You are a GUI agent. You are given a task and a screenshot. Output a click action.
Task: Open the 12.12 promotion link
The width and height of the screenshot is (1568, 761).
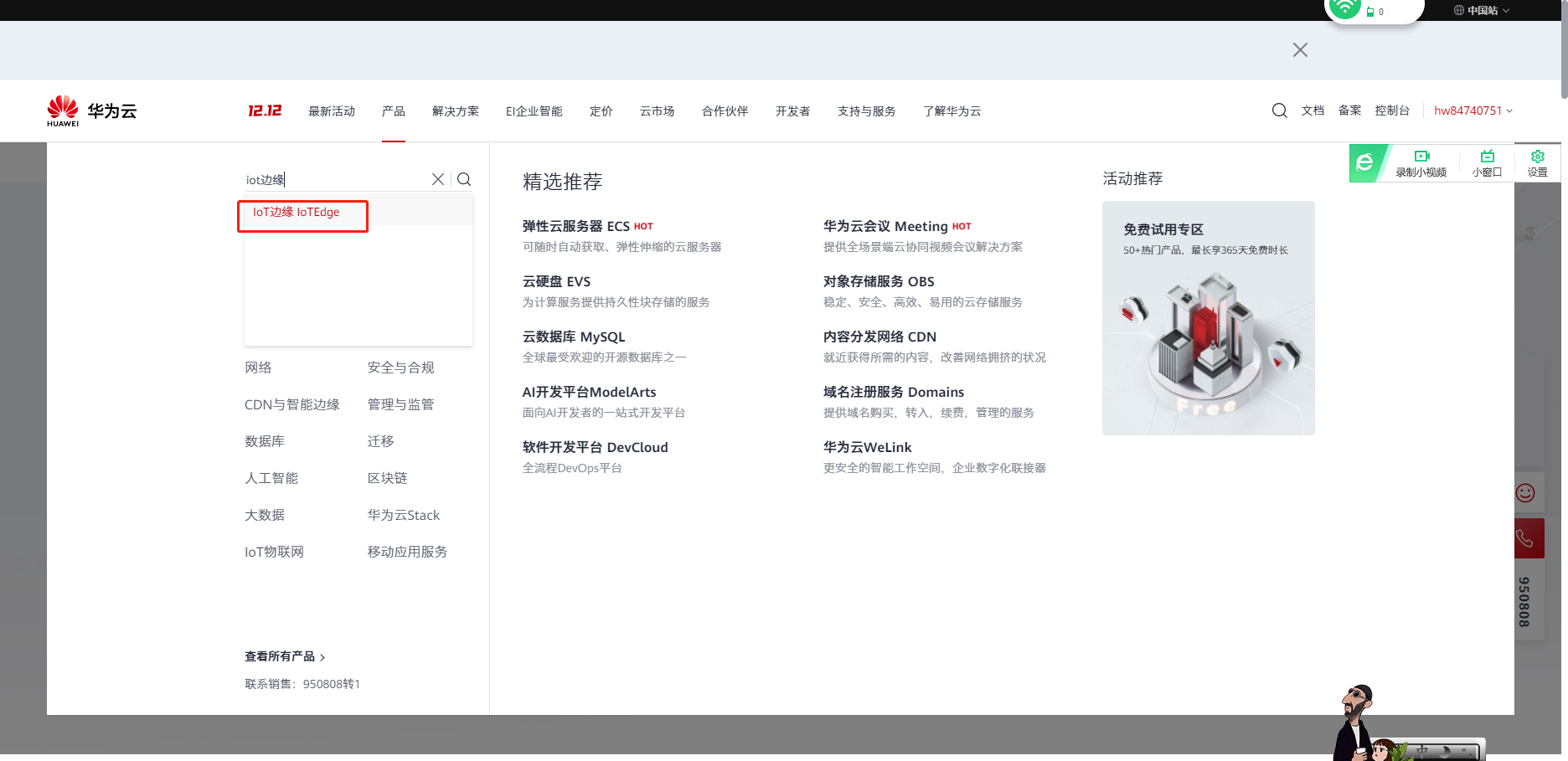click(x=265, y=111)
